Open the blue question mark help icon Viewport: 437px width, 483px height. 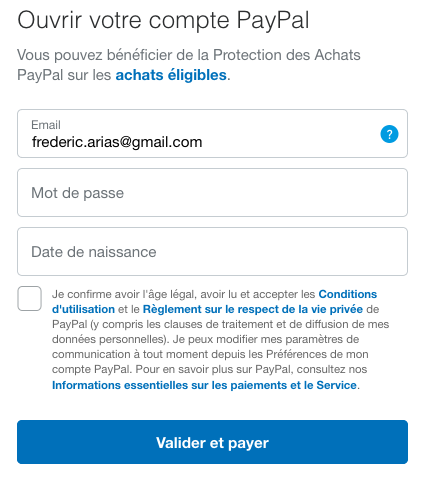pyautogui.click(x=389, y=134)
